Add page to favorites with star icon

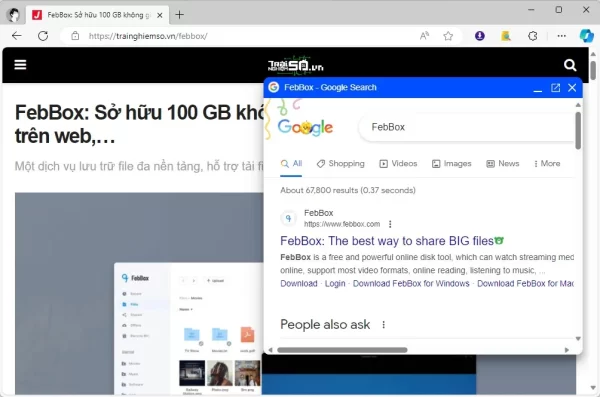[x=448, y=36]
